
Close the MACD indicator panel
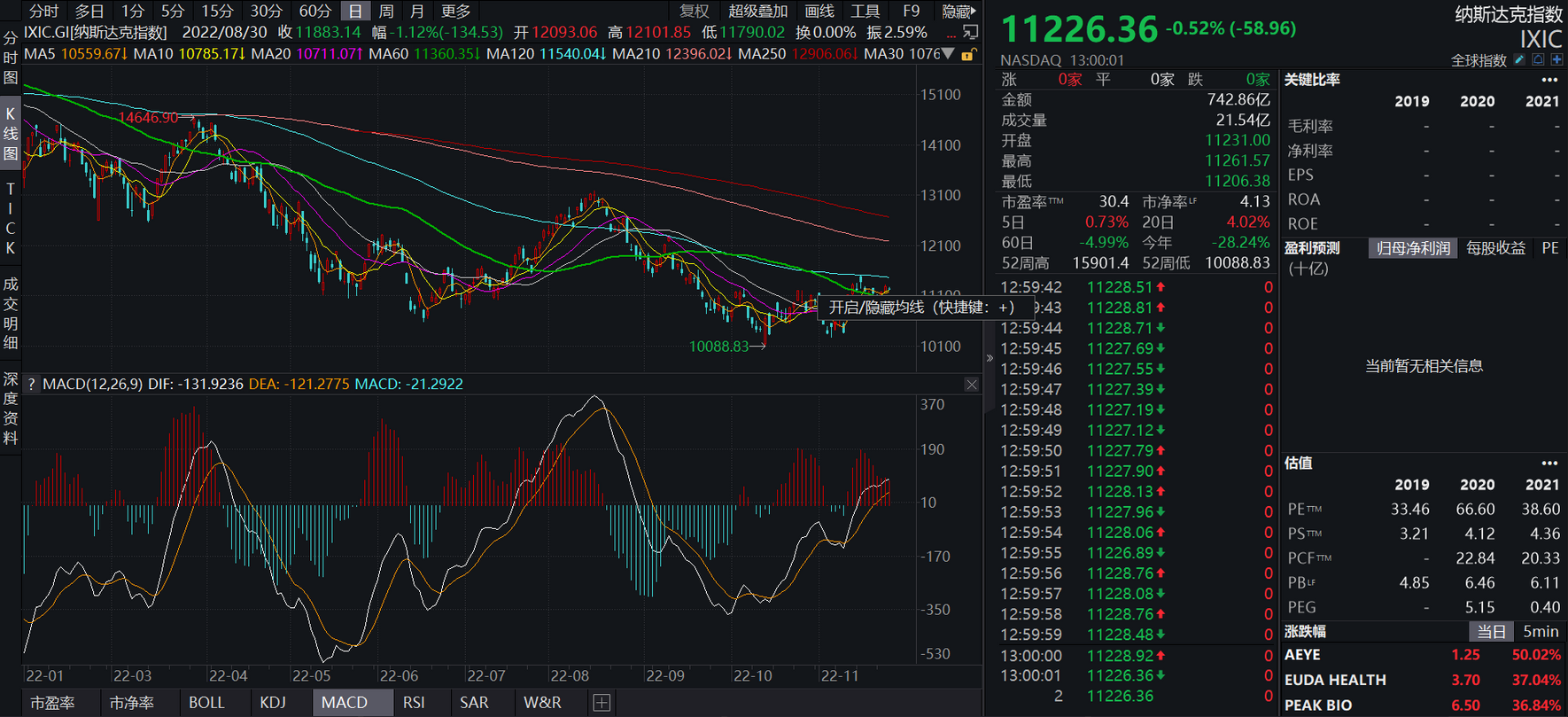point(972,384)
